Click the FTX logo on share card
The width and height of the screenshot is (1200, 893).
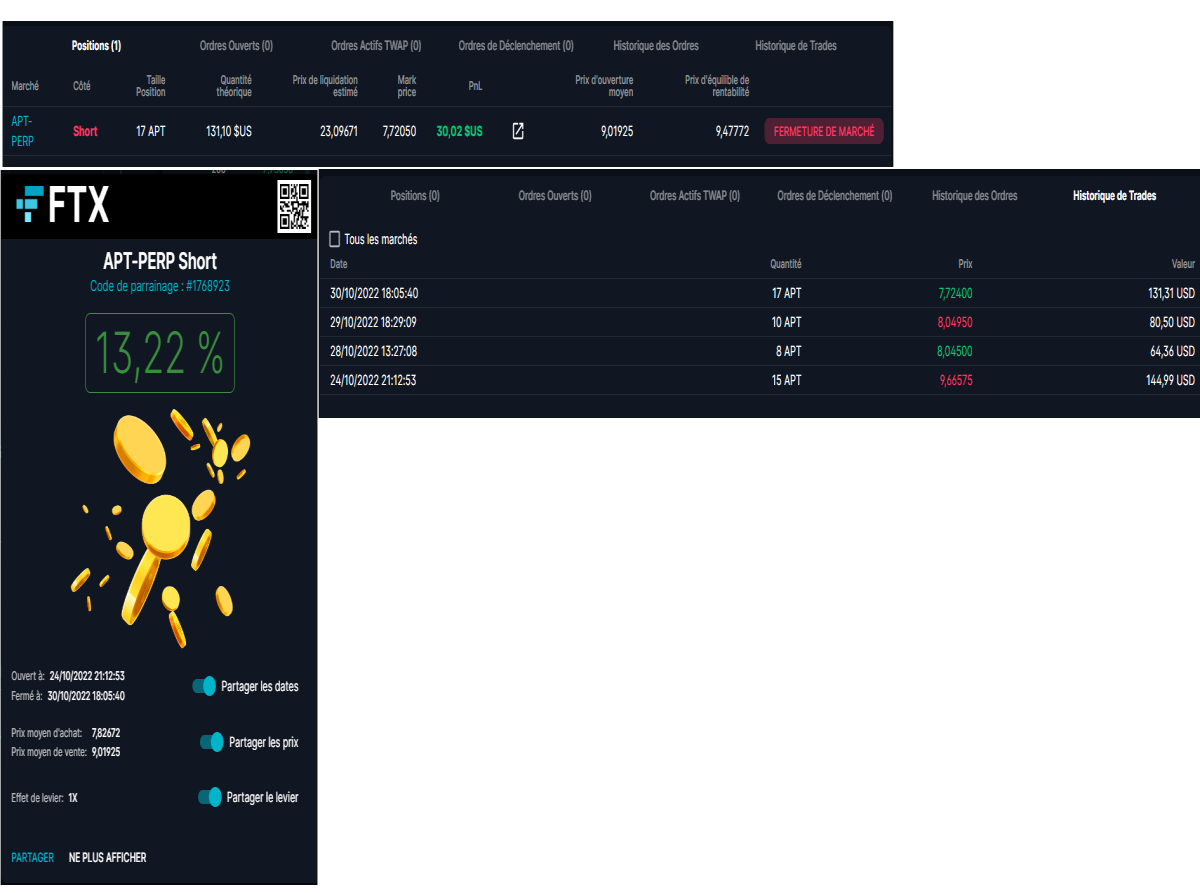coord(63,205)
